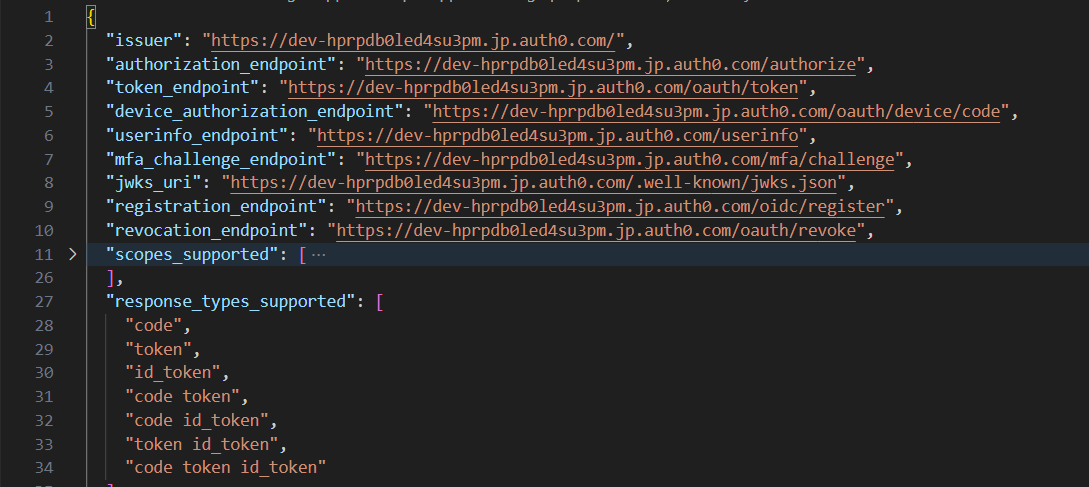This screenshot has width=1089, height=487.
Task: Select line number 1 in the gutter
Action: [48, 17]
